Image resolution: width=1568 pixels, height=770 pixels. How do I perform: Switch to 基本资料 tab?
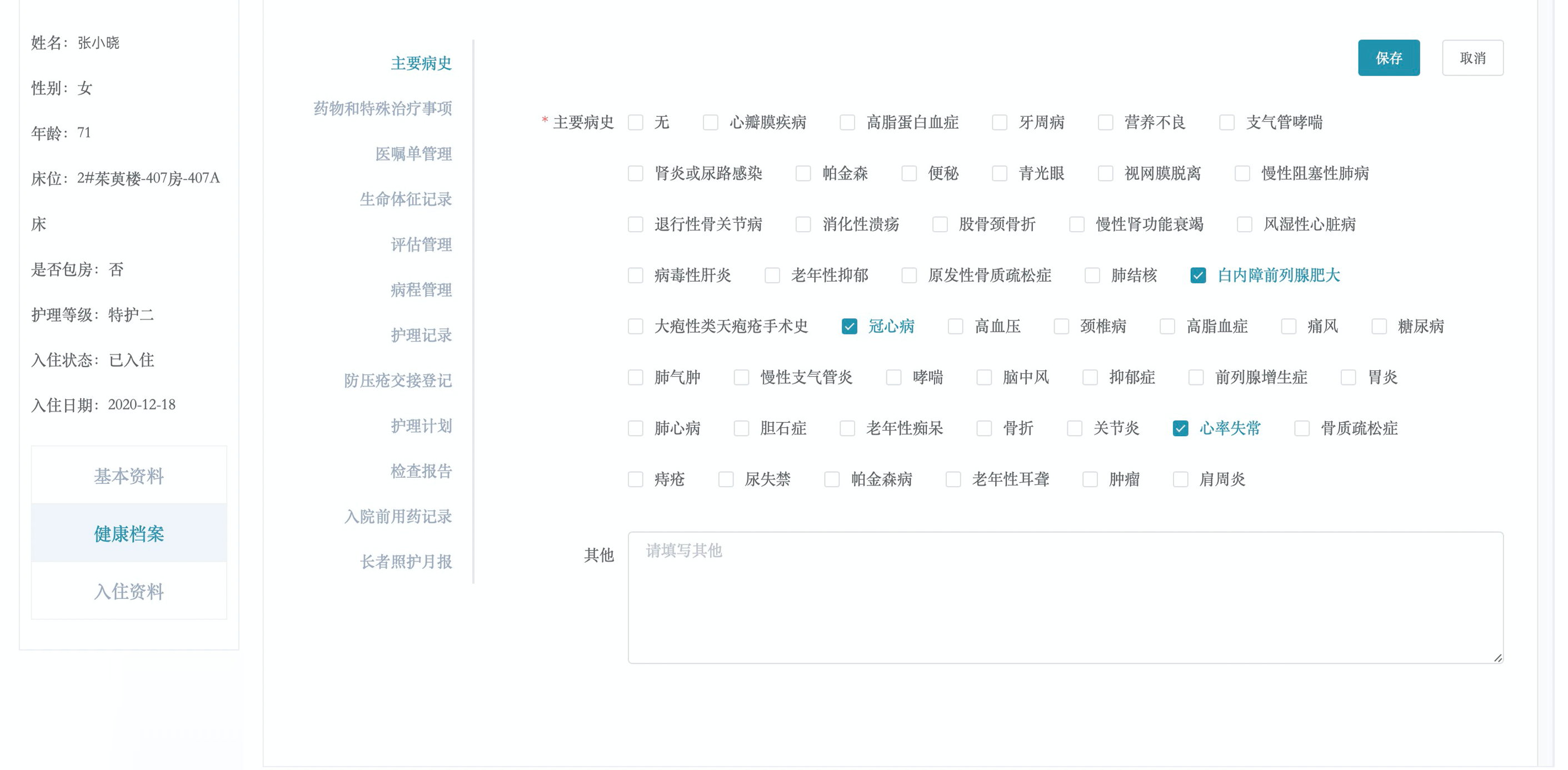point(129,476)
